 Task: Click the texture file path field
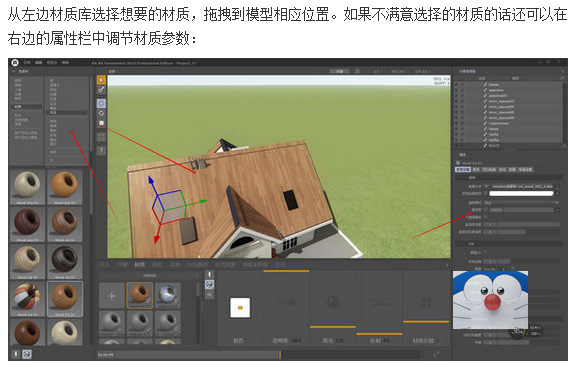[x=522, y=187]
